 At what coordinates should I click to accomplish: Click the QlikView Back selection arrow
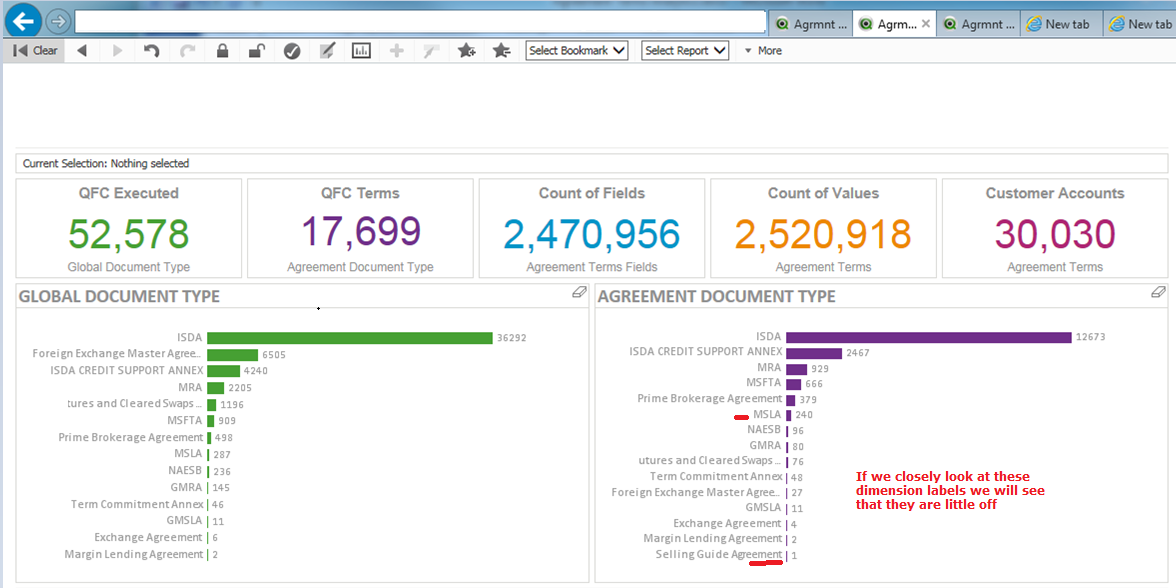(82, 51)
